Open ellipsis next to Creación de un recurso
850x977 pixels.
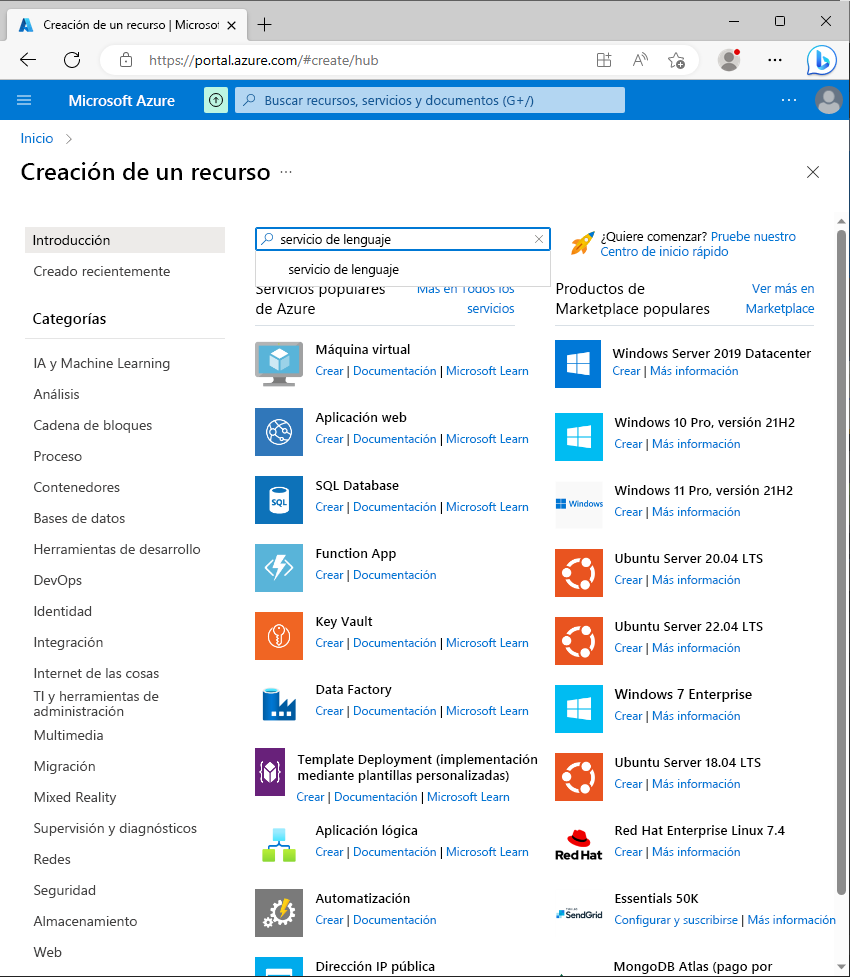coord(286,172)
